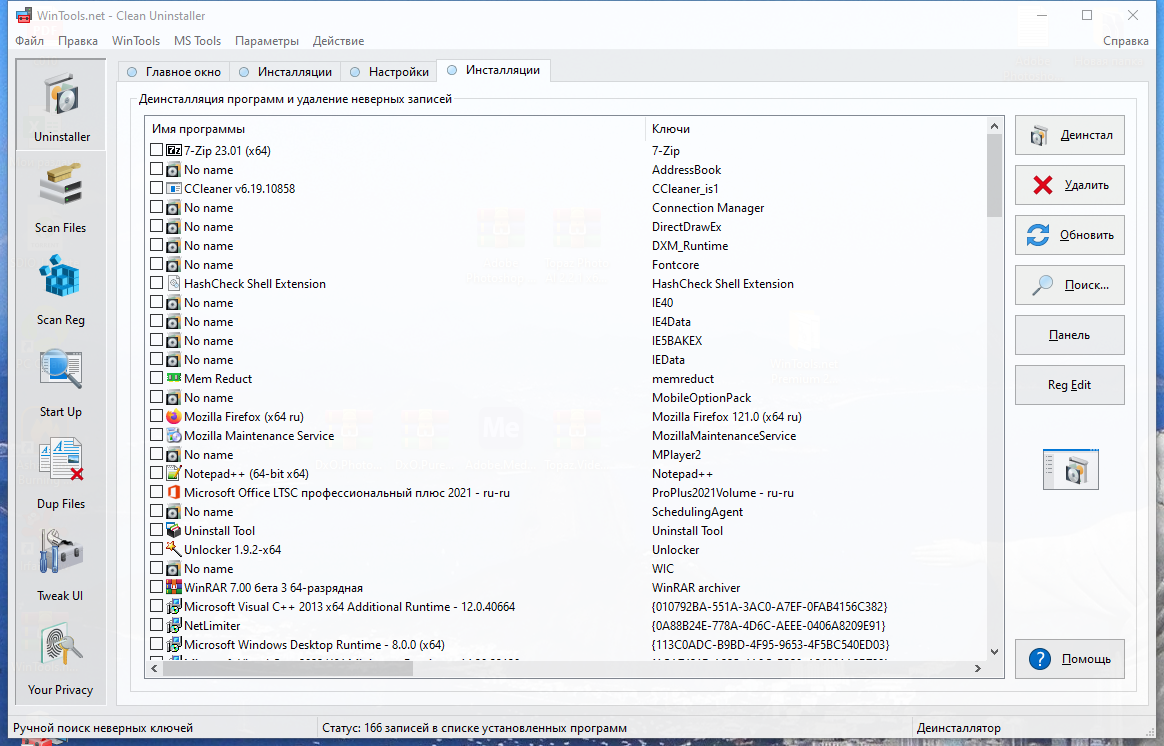Image resolution: width=1164 pixels, height=746 pixels.
Task: Click the Notepad++ icon
Action: tap(174, 474)
